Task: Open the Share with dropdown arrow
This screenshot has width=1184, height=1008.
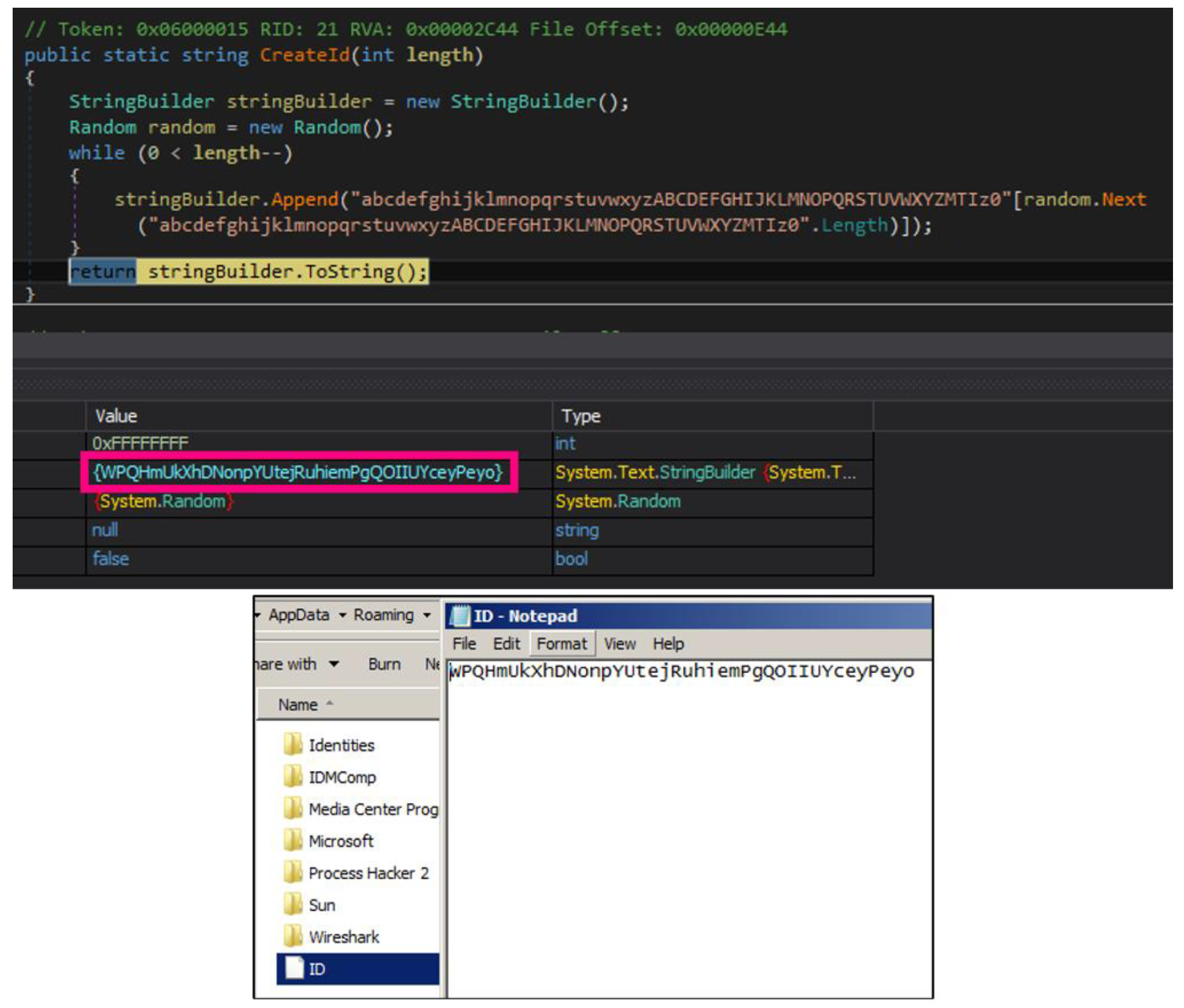Action: coord(334,664)
